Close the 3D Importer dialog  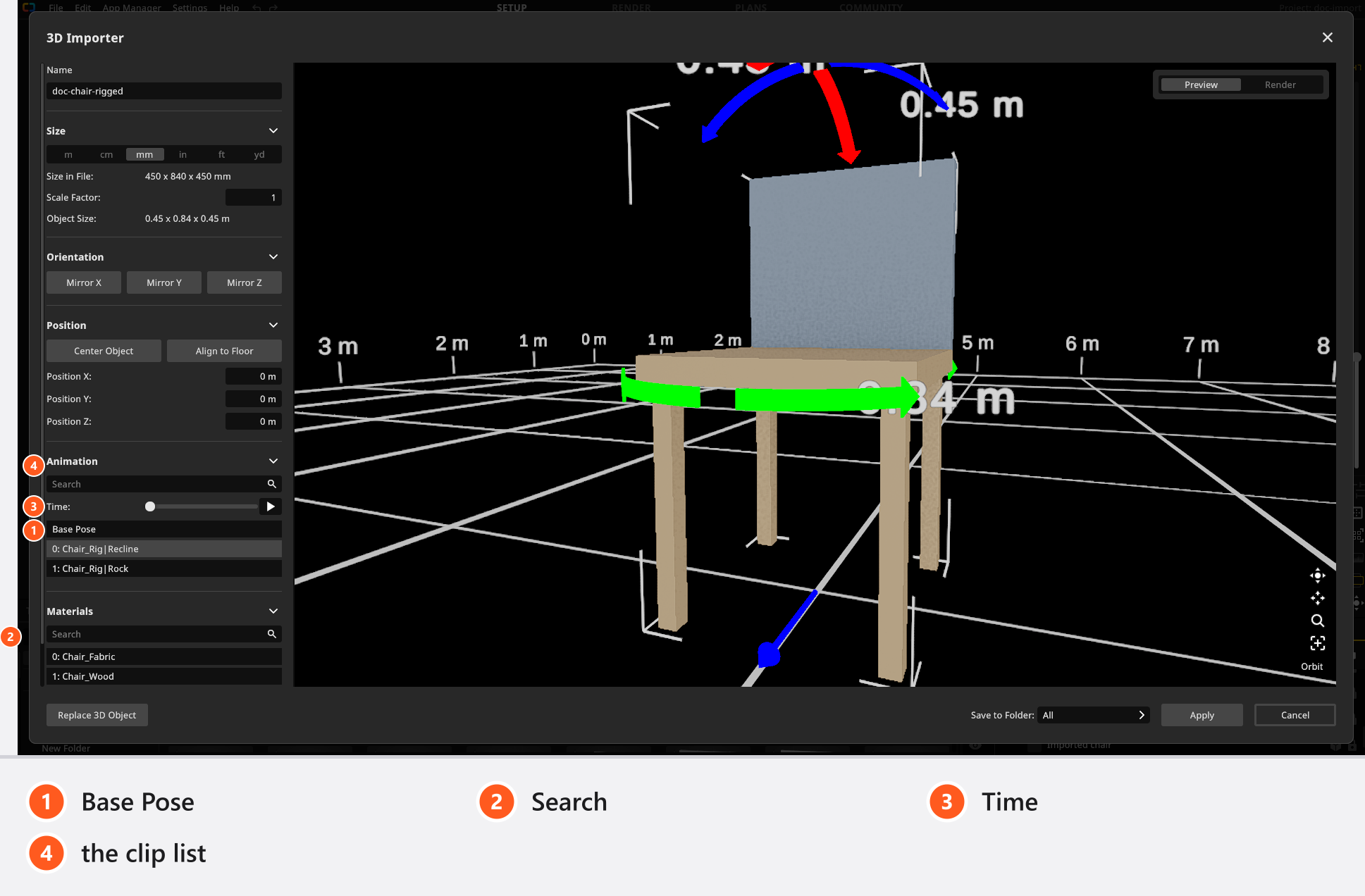tap(1327, 37)
